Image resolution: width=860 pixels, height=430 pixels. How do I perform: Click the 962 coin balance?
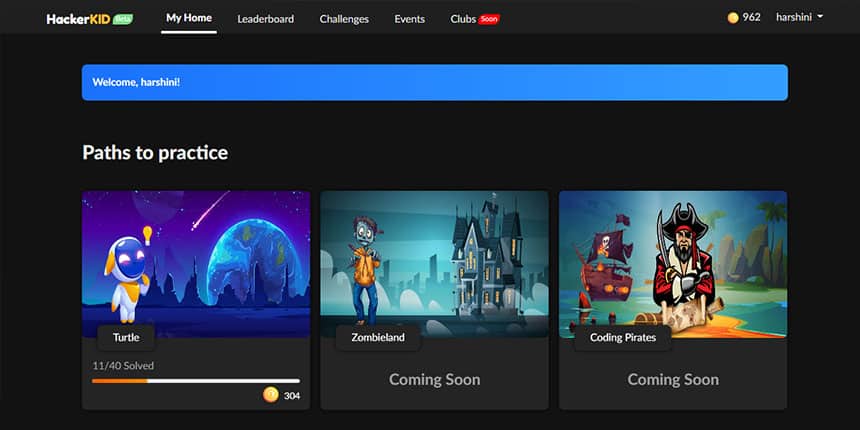[751, 18]
